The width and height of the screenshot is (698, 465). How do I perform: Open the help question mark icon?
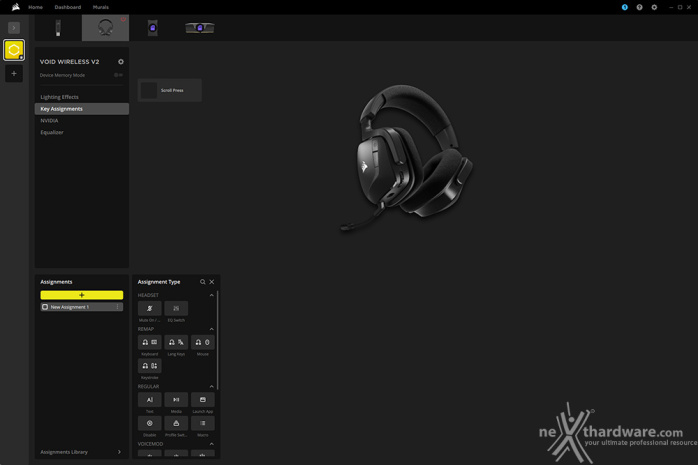639,7
